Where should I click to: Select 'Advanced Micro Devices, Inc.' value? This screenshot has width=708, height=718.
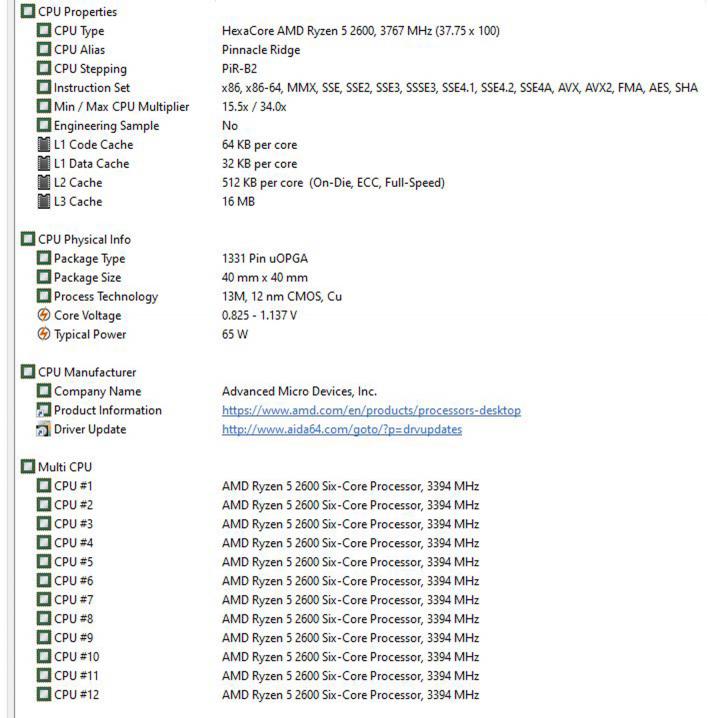(300, 391)
